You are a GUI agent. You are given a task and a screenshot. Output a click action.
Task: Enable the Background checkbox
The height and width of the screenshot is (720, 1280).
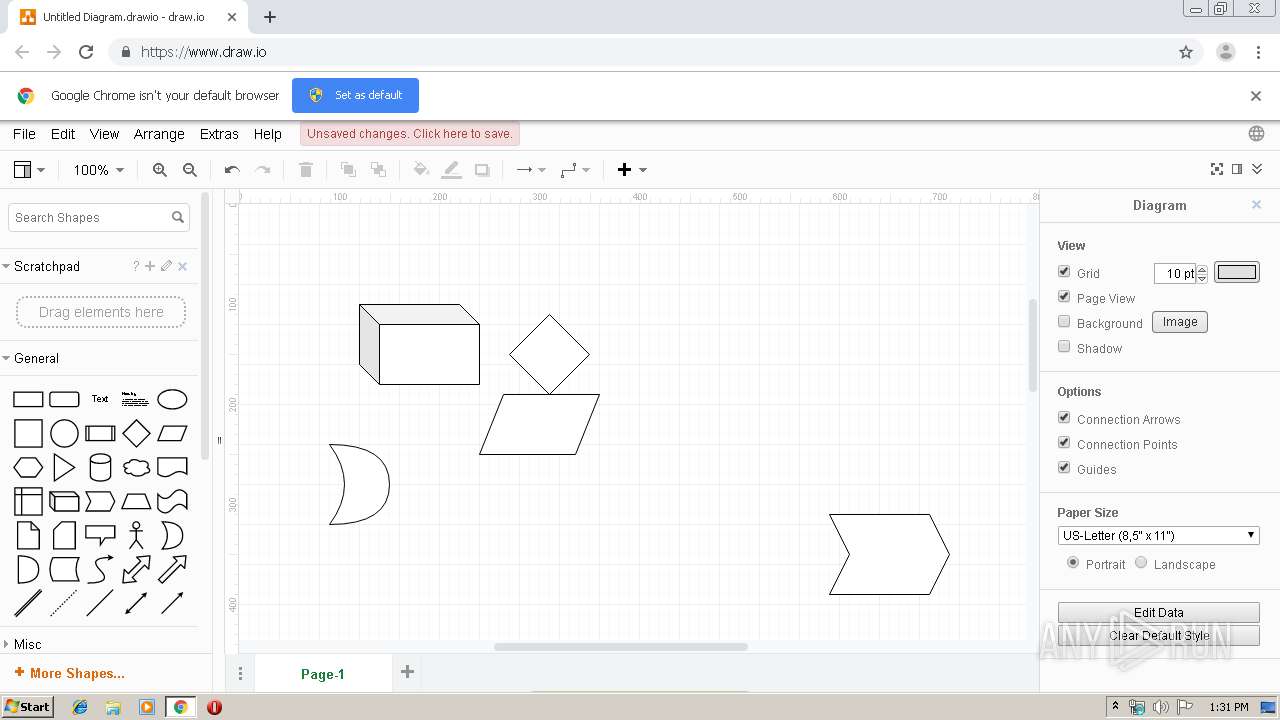click(1064, 322)
